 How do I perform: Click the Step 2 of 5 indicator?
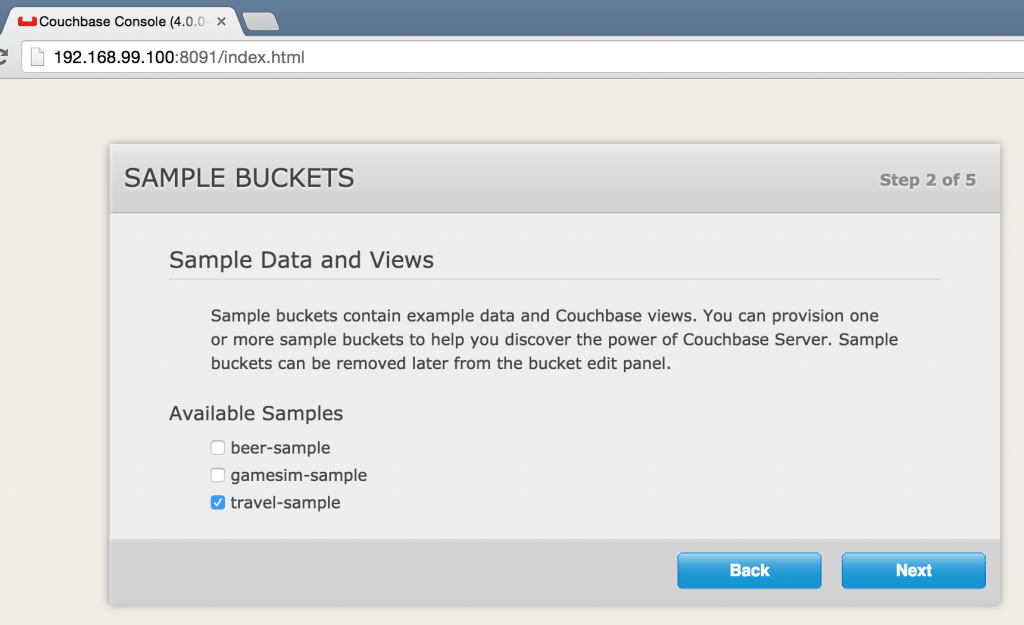pos(927,180)
